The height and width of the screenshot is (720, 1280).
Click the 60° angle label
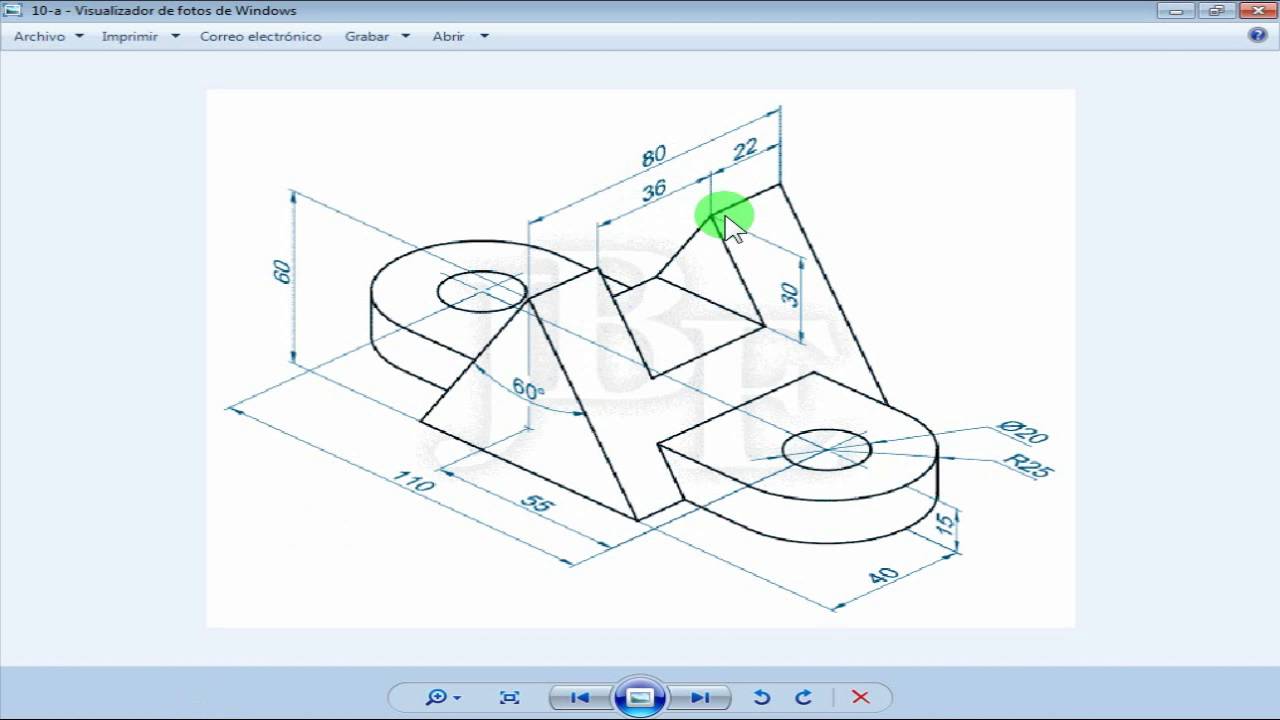click(x=528, y=389)
